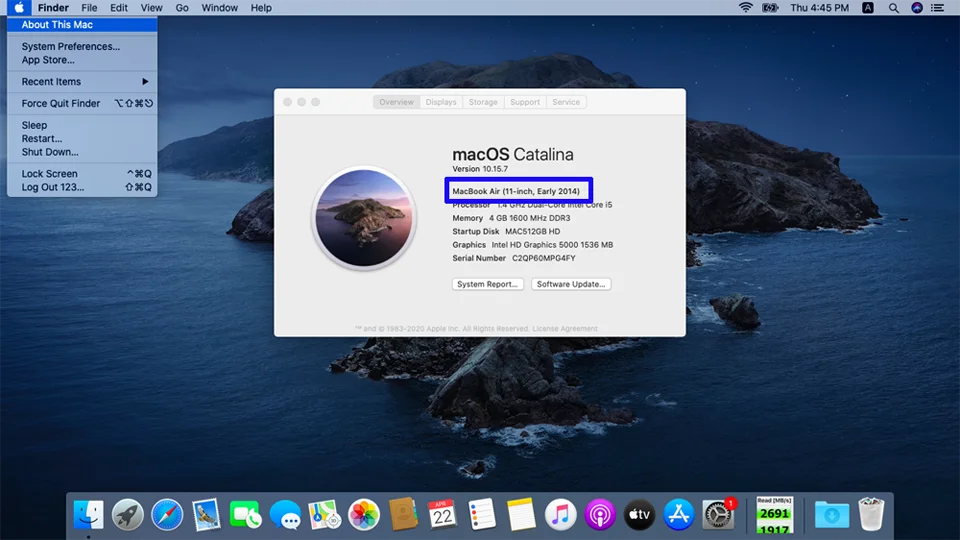Image resolution: width=960 pixels, height=540 pixels.
Task: Switch to the Support tab
Action: (x=525, y=102)
